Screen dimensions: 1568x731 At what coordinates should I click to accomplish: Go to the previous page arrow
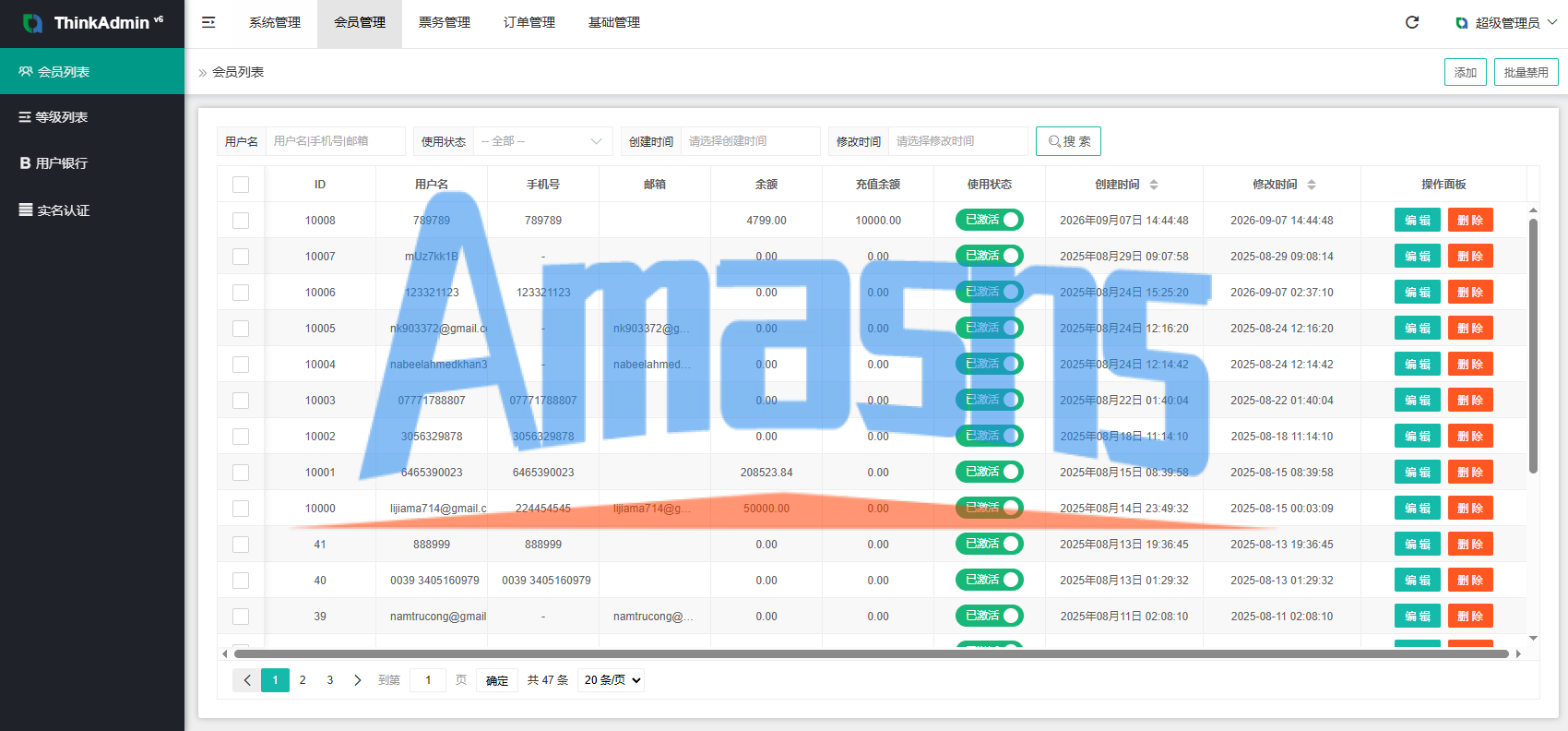point(247,680)
